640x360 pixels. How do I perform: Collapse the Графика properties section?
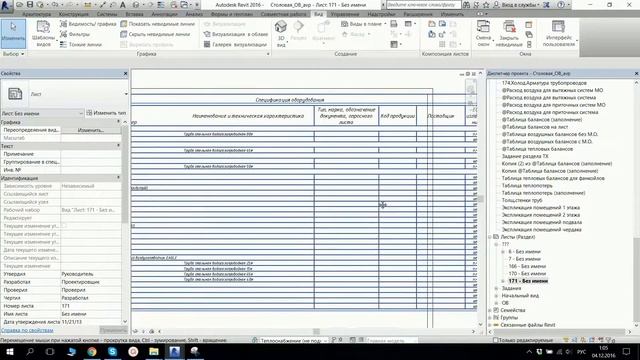119,122
